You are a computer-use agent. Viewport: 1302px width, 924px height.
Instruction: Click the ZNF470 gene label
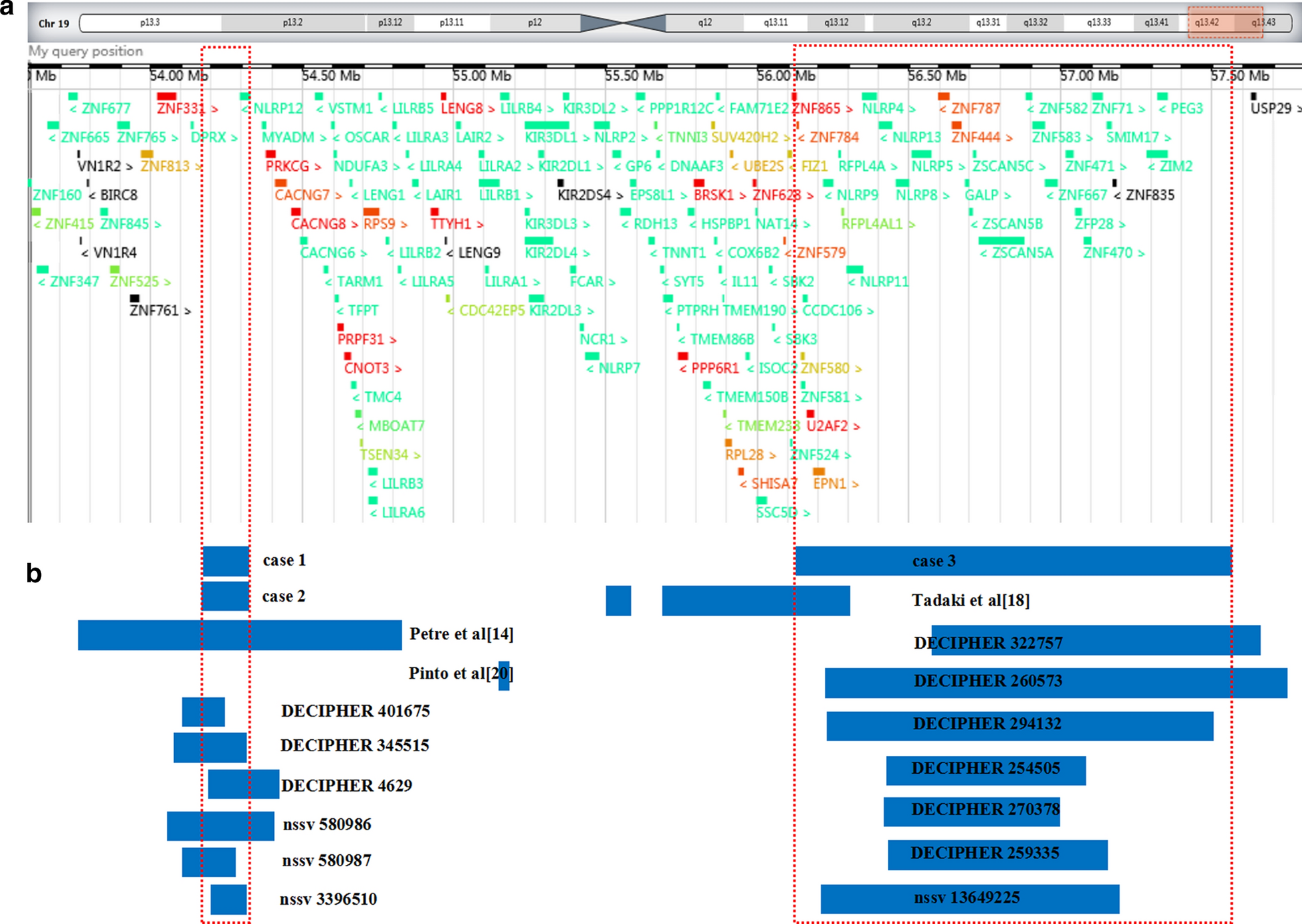tap(1107, 253)
